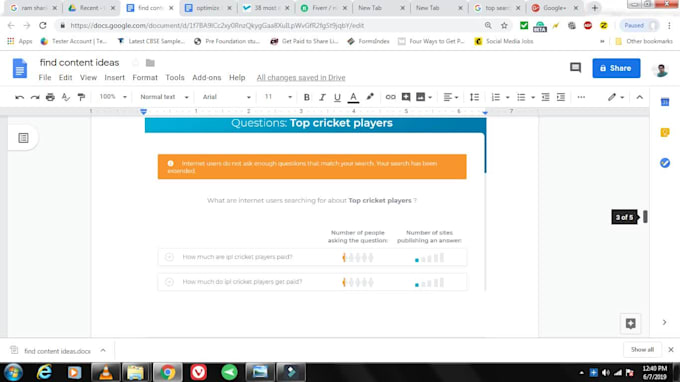This screenshot has width=680, height=382.
Task: Move document using the folder icon
Action: (150, 63)
